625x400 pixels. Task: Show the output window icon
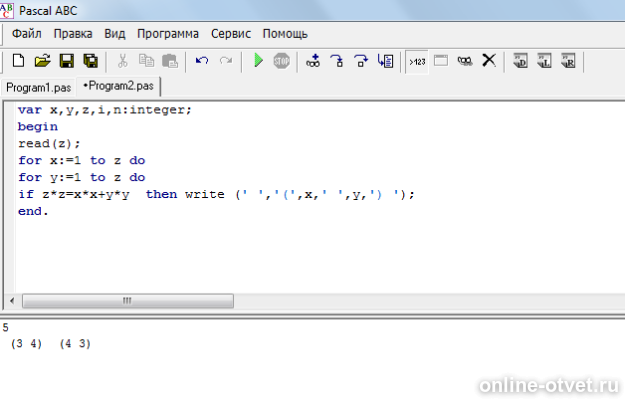coord(441,61)
